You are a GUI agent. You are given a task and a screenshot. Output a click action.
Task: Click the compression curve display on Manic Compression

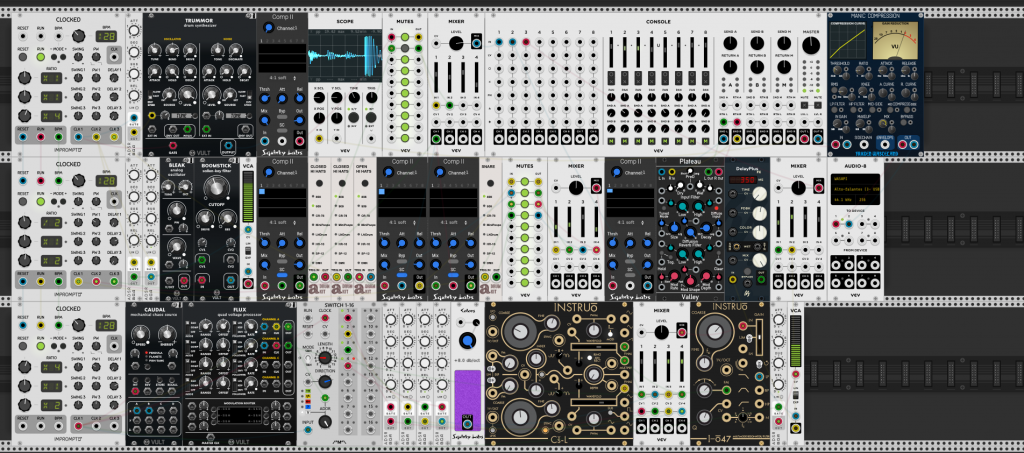pos(850,42)
